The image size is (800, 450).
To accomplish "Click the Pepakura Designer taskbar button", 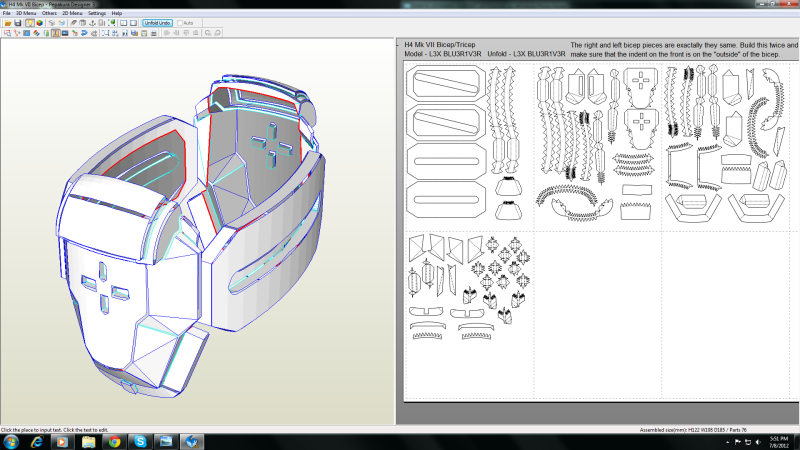I will click(192, 442).
